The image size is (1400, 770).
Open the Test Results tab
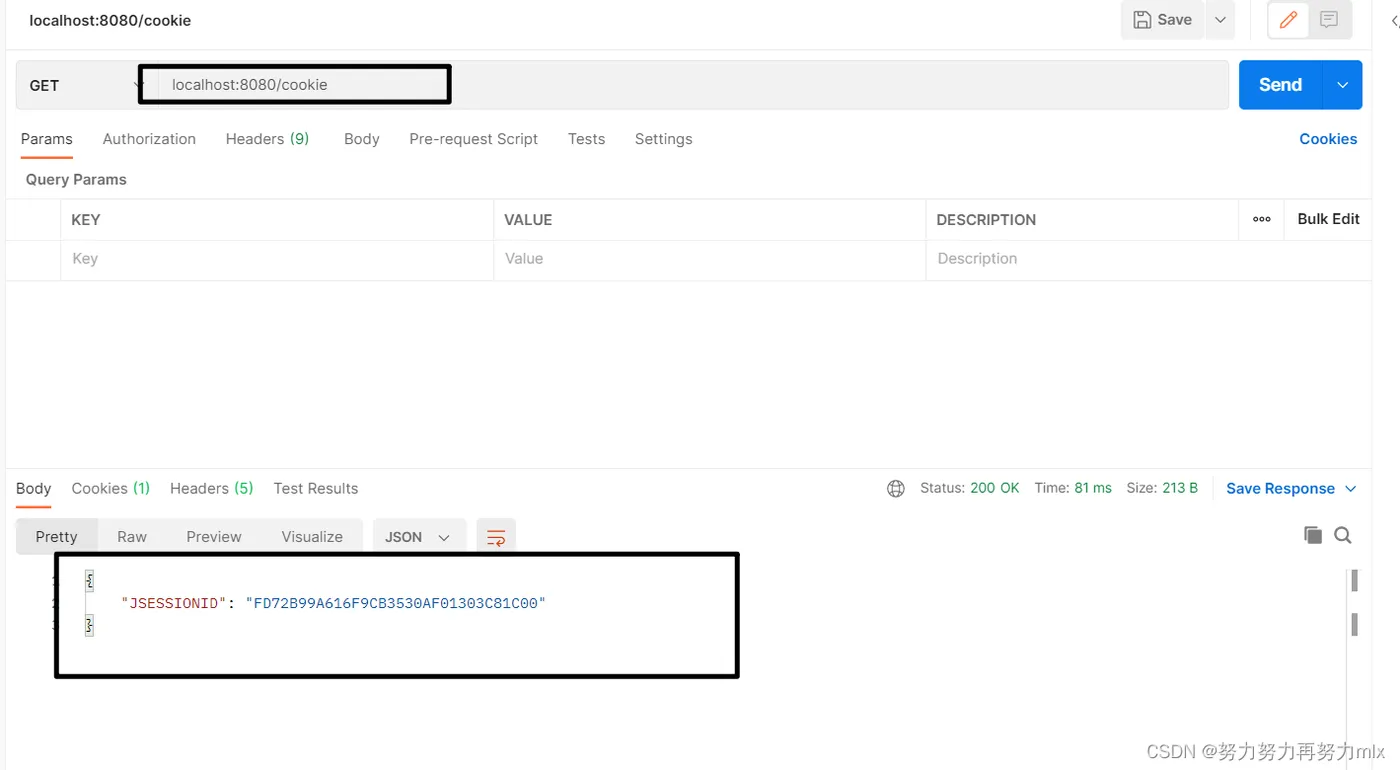pyautogui.click(x=315, y=488)
